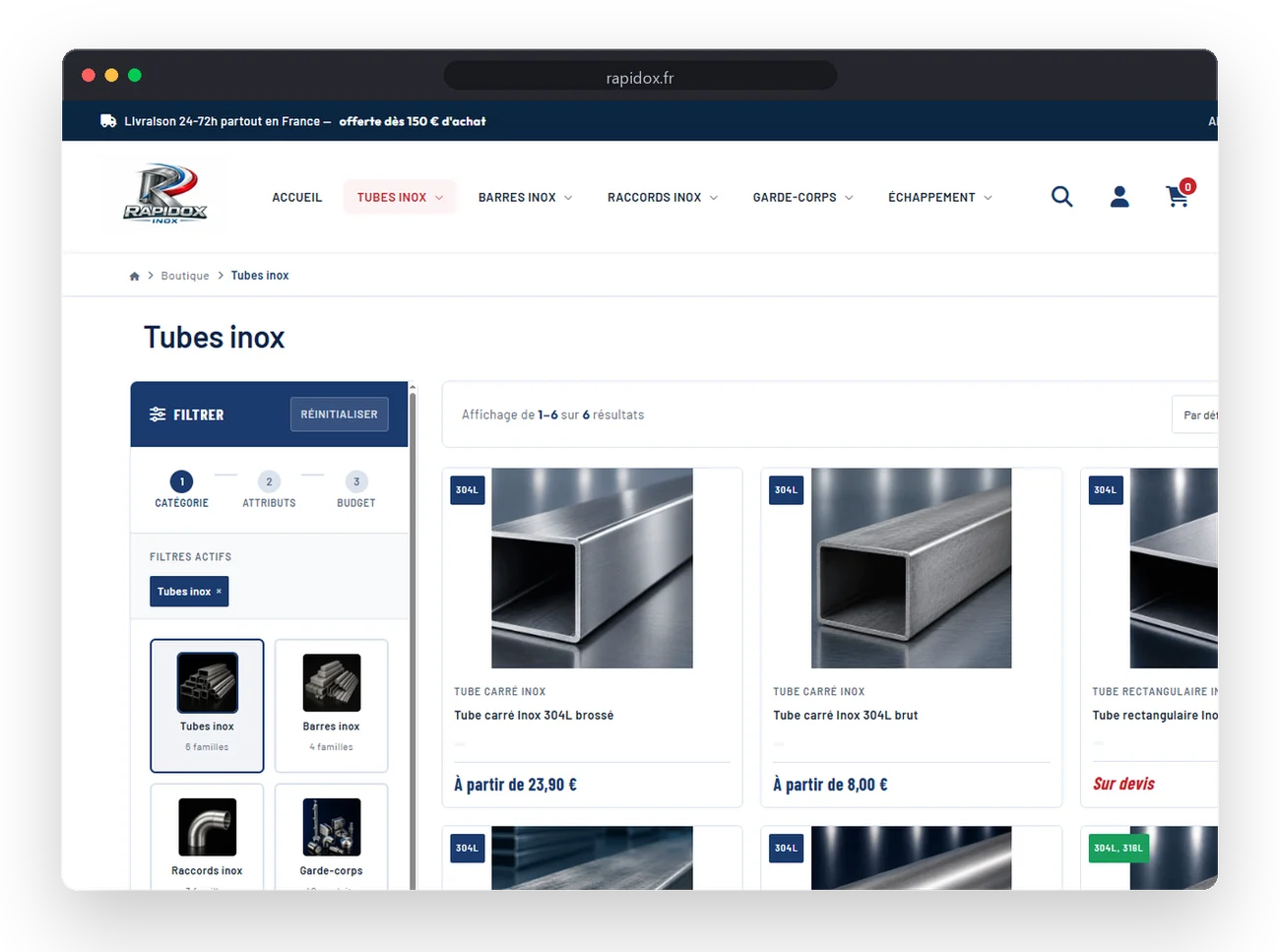The height and width of the screenshot is (952, 1280).
Task: Click the Sur devis price label
Action: point(1123,784)
